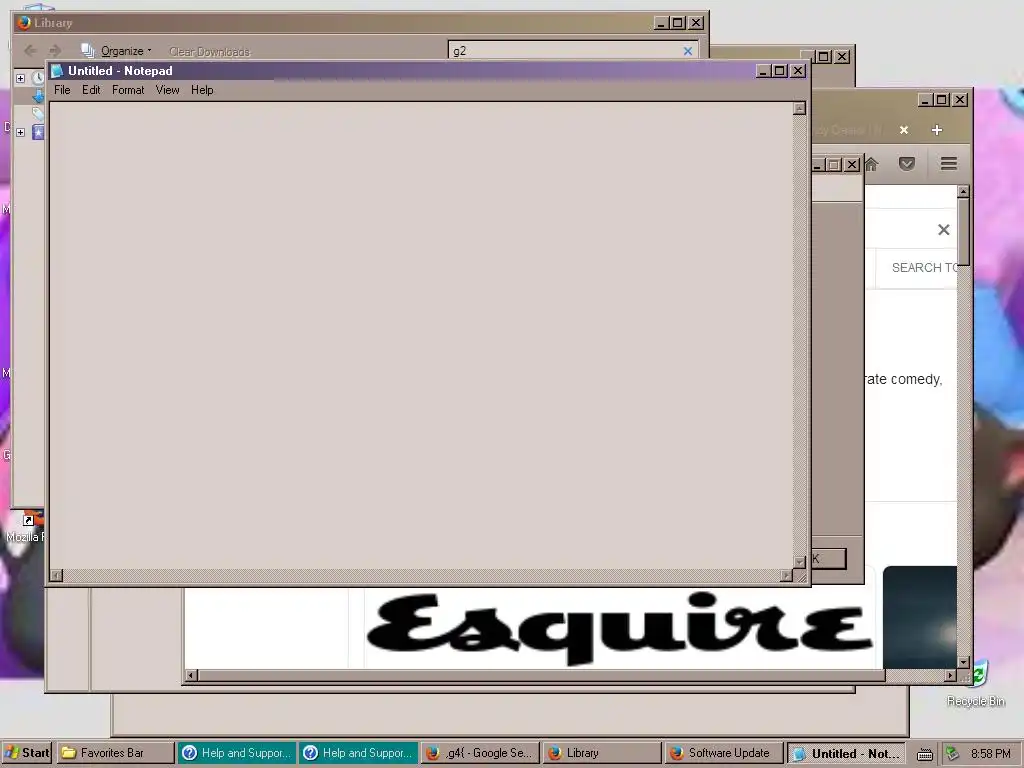
Task: Click the 8:58 PM clock
Action: 991,754
